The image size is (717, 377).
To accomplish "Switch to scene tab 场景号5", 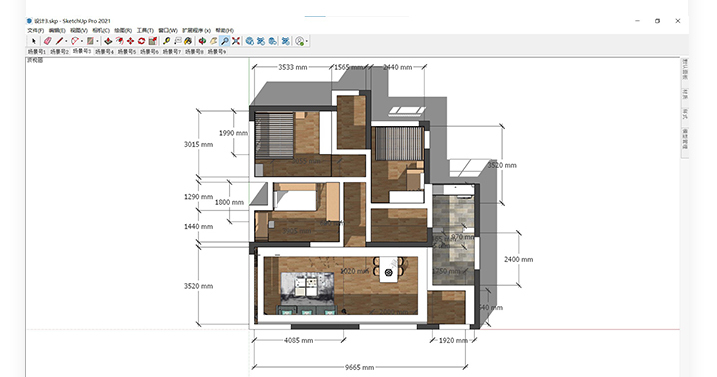I will point(127,52).
